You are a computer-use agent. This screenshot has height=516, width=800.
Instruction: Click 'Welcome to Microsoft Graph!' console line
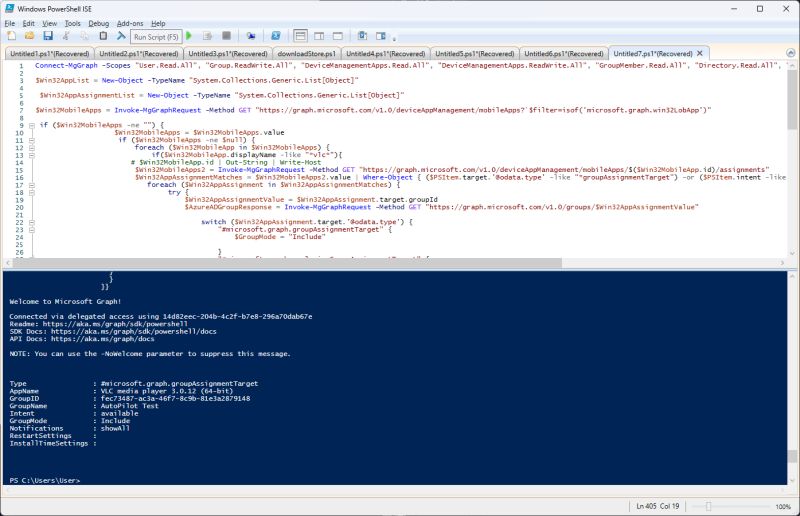point(65,302)
